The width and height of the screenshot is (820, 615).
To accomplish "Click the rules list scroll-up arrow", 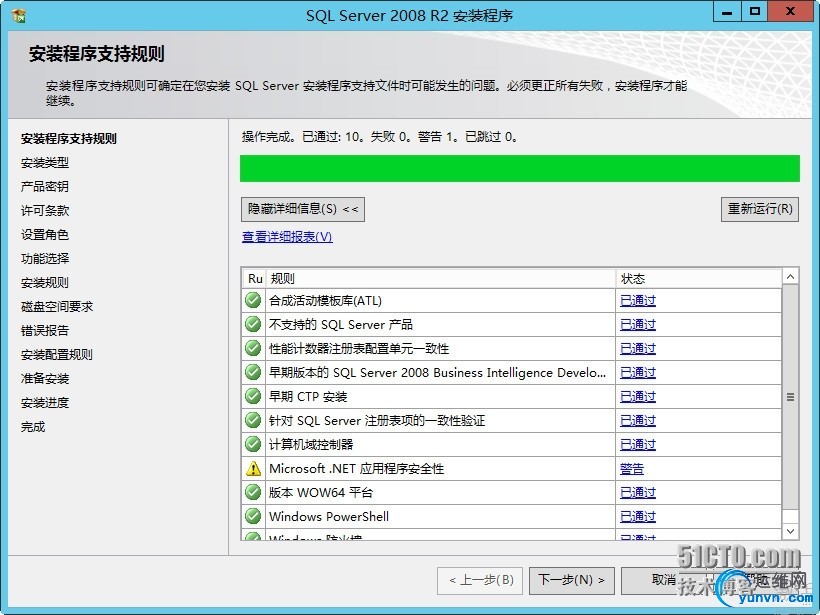I will (x=790, y=277).
